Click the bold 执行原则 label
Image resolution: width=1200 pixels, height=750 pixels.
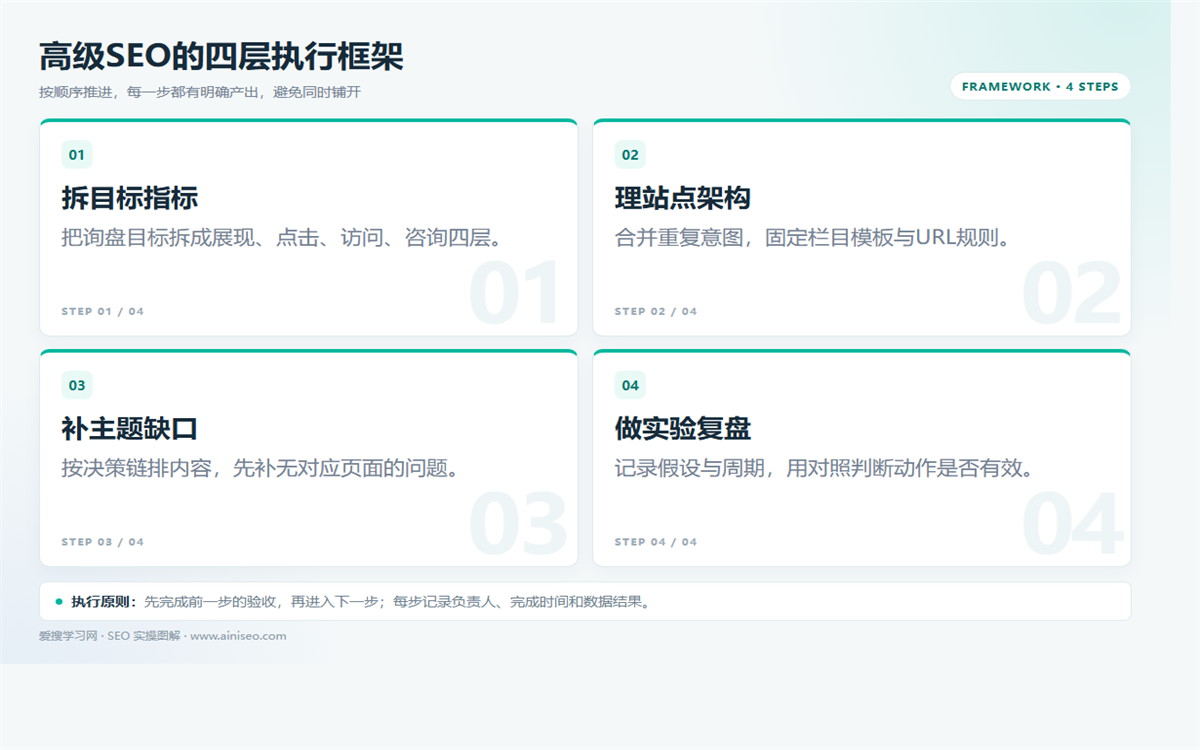click(x=103, y=602)
